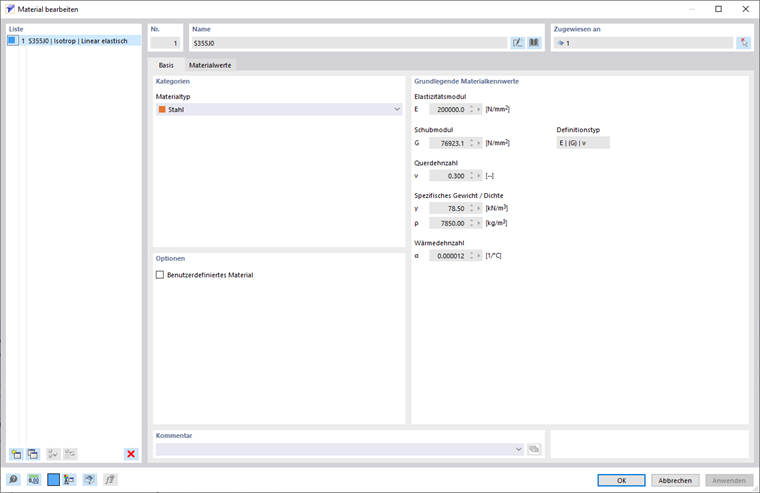Expand the Kommentar dropdown arrow
The height and width of the screenshot is (493, 760).
coord(518,449)
